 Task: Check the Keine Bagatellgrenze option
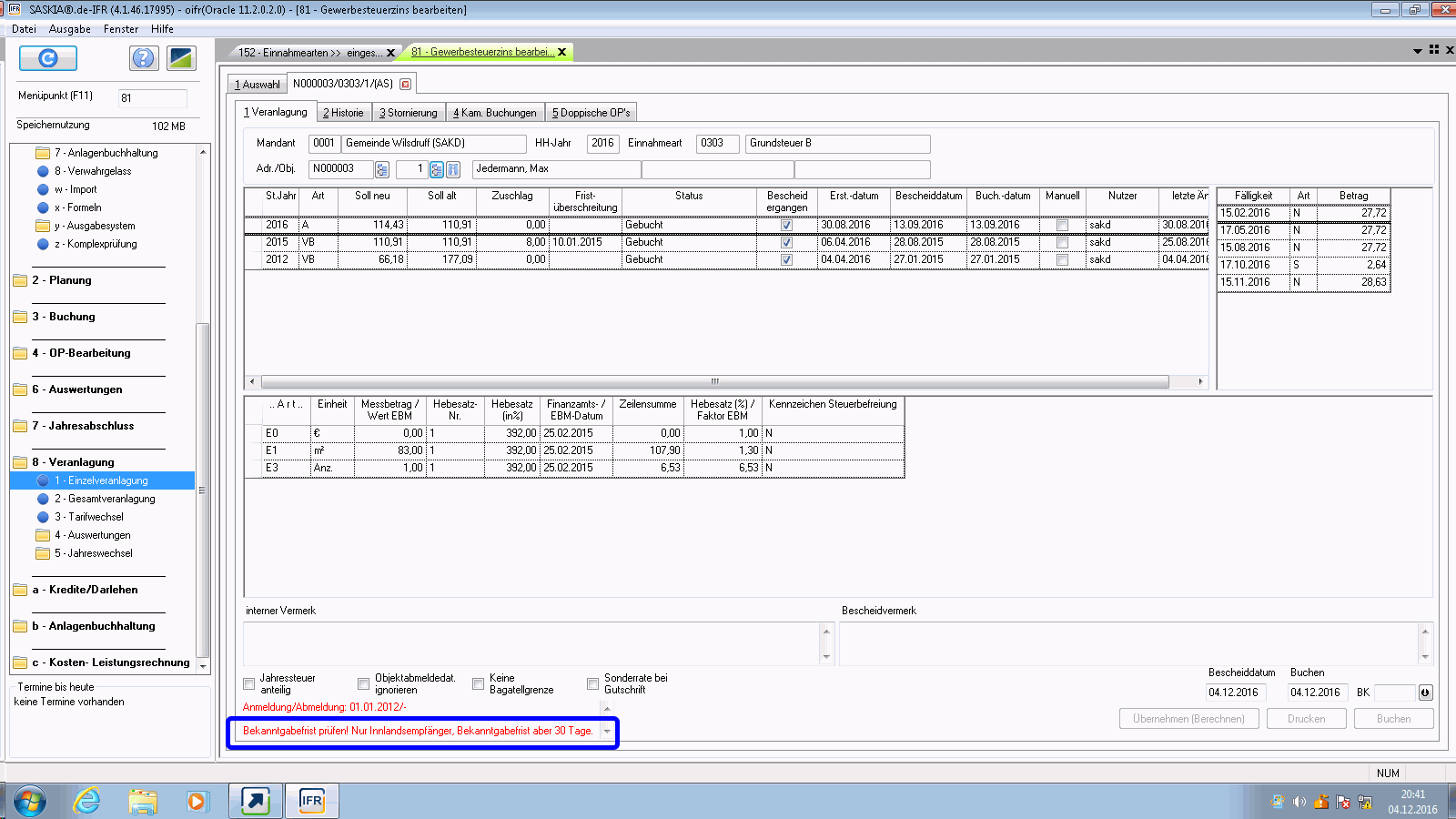[x=479, y=683]
